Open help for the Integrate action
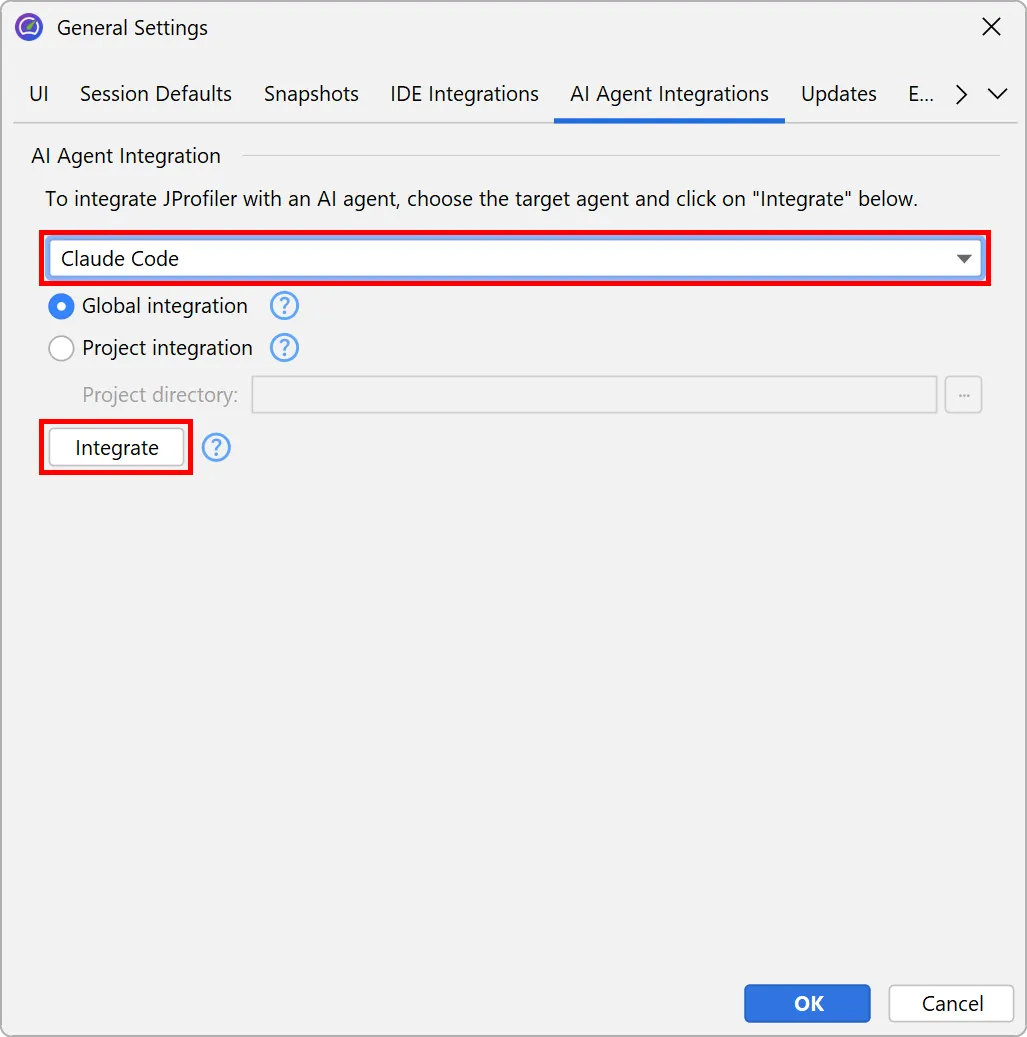 (216, 448)
